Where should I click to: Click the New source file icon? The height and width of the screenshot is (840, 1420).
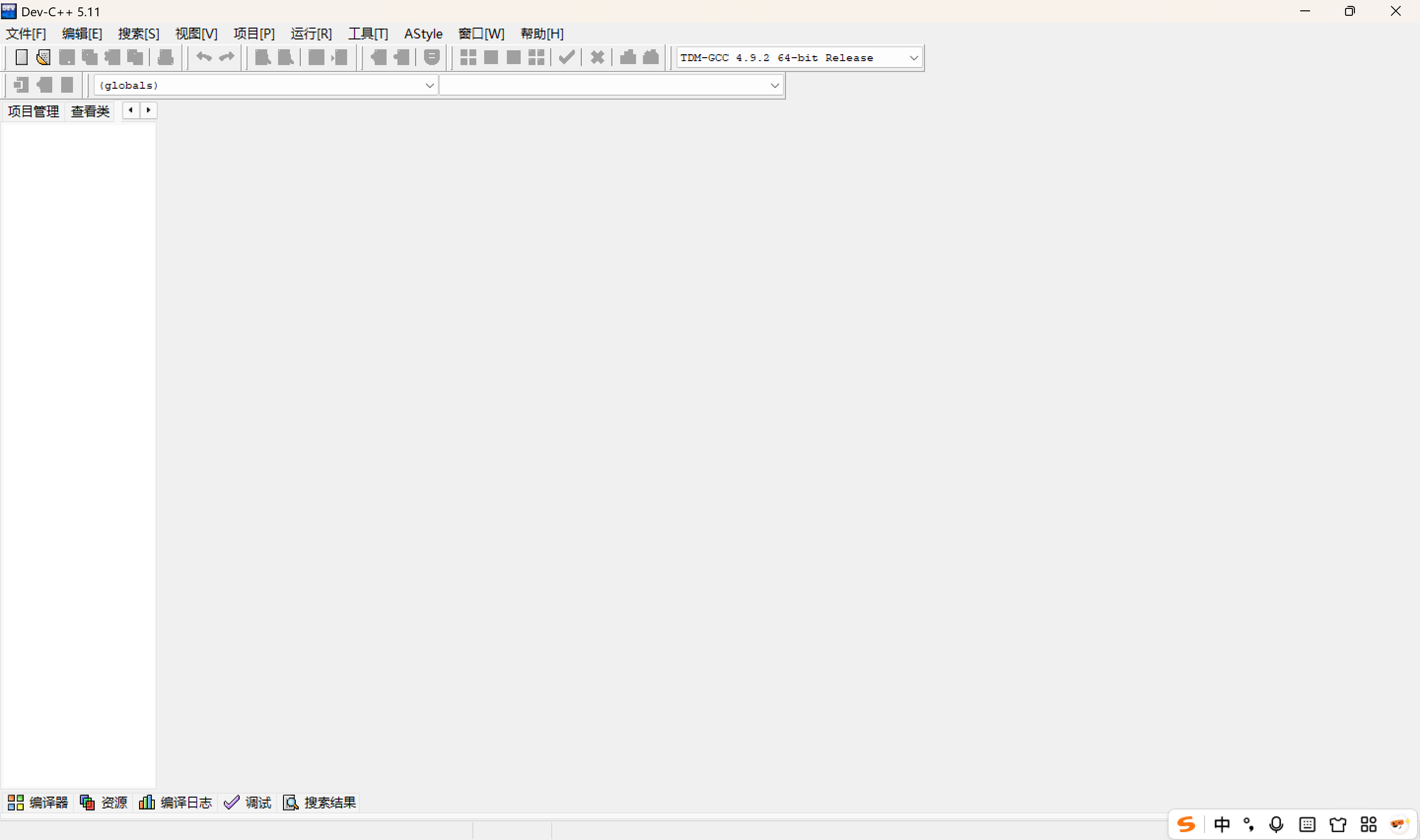point(22,57)
